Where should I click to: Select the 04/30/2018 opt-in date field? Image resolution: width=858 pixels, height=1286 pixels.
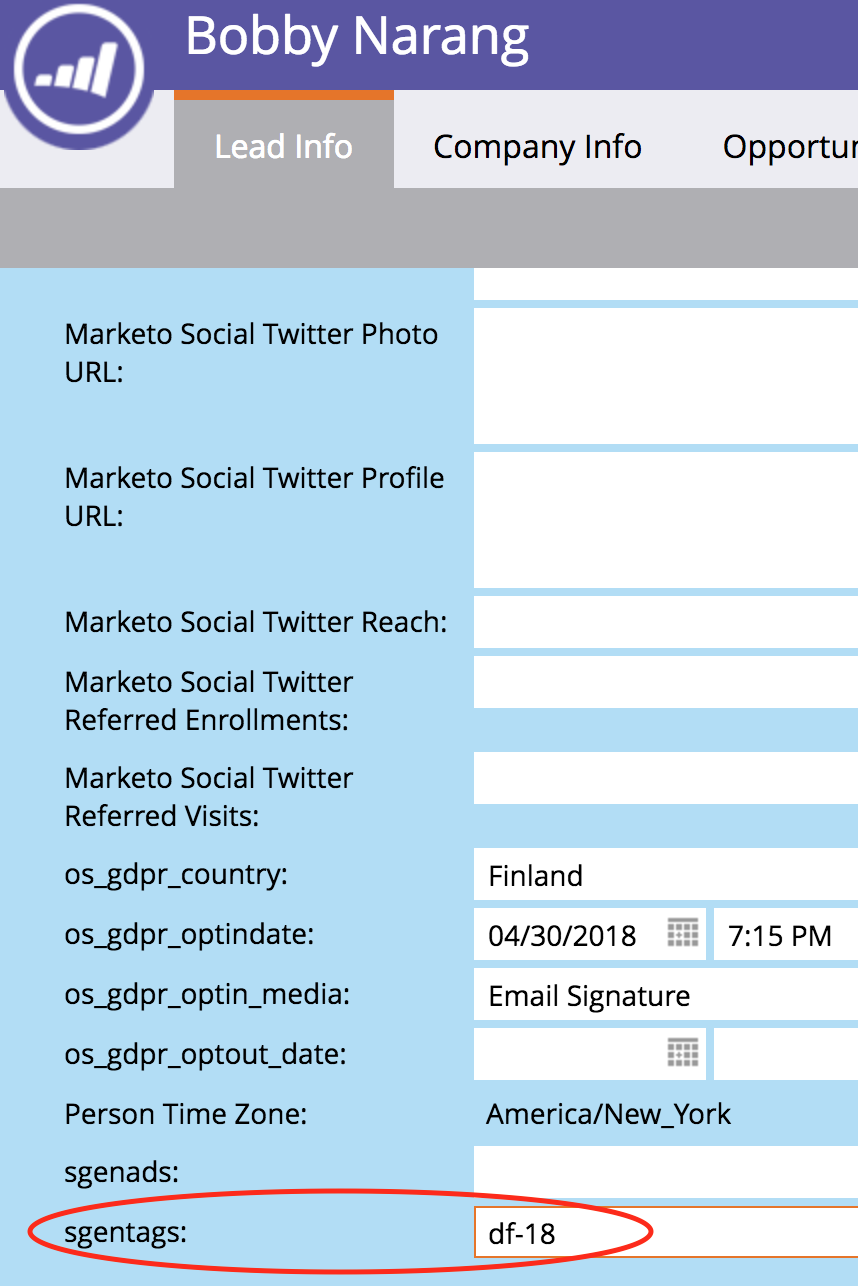click(x=590, y=934)
